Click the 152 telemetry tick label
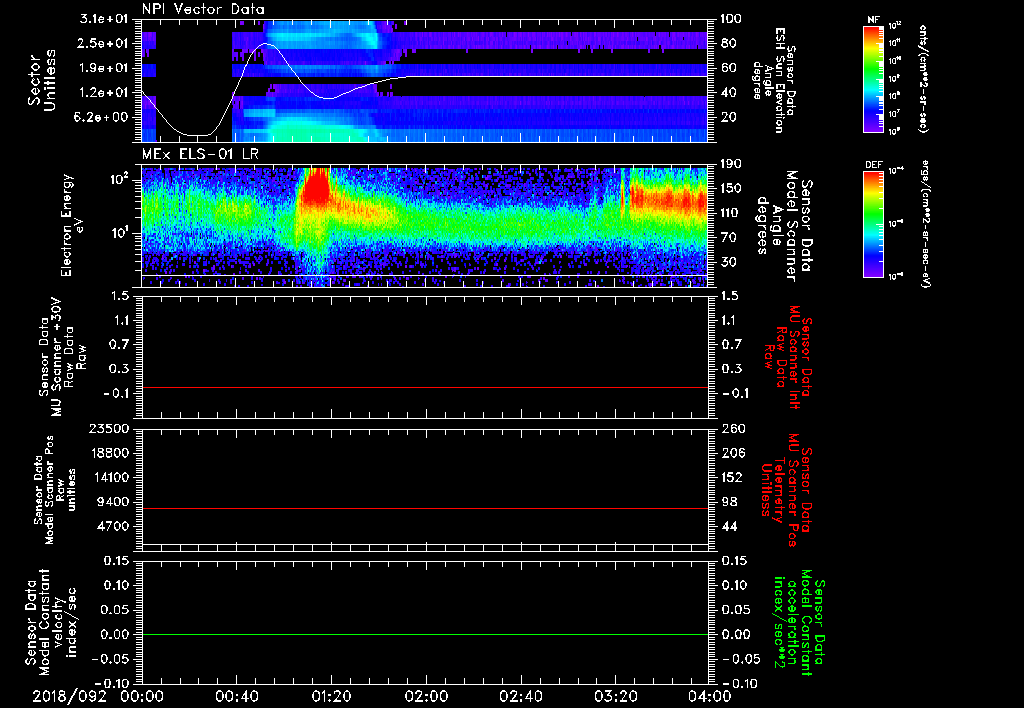 731,477
